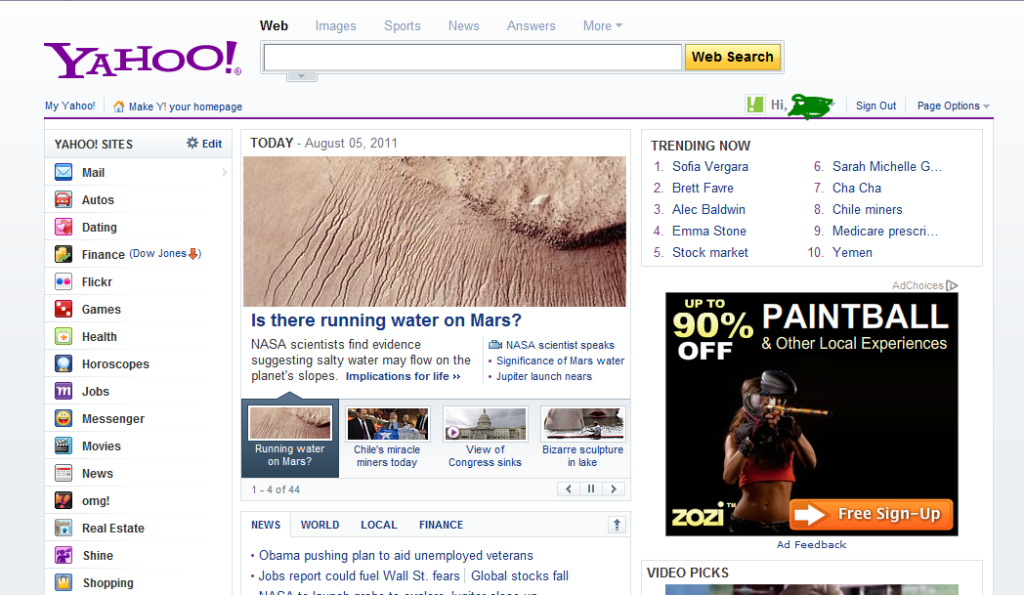The image size is (1024, 595).
Task: Open the Page Options dropdown
Action: click(x=953, y=106)
